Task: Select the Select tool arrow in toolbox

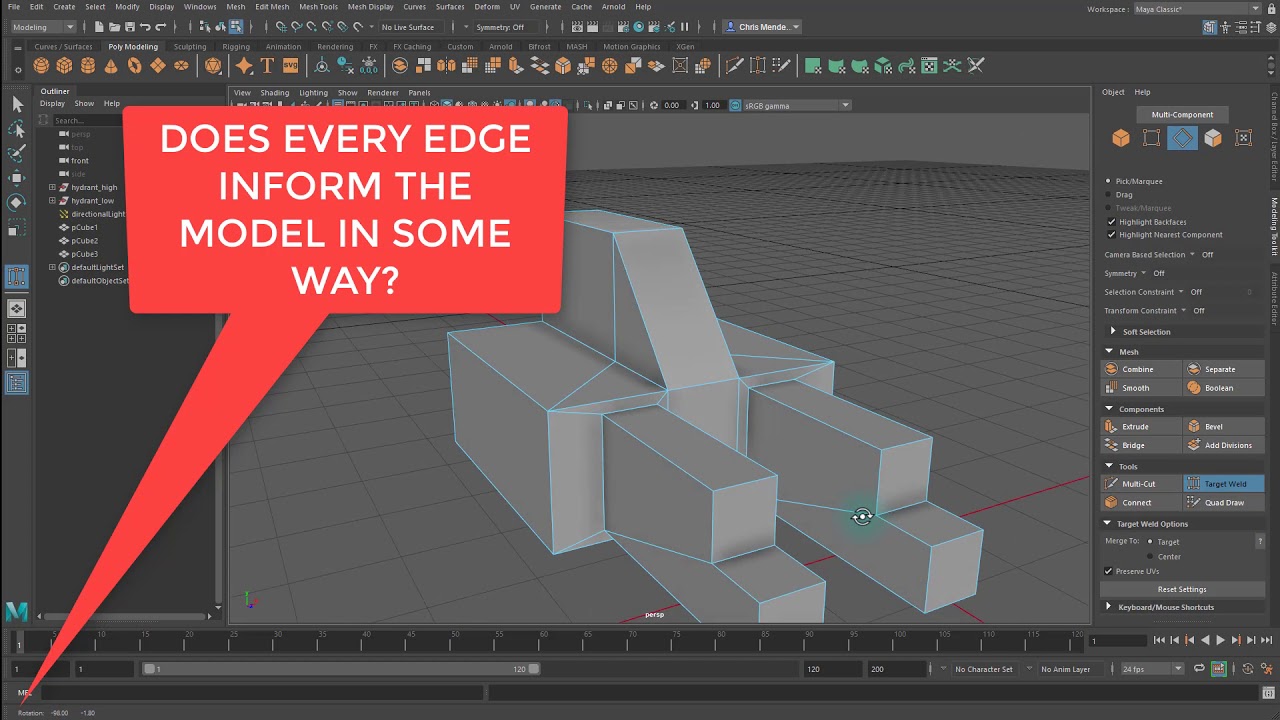Action: click(17, 104)
